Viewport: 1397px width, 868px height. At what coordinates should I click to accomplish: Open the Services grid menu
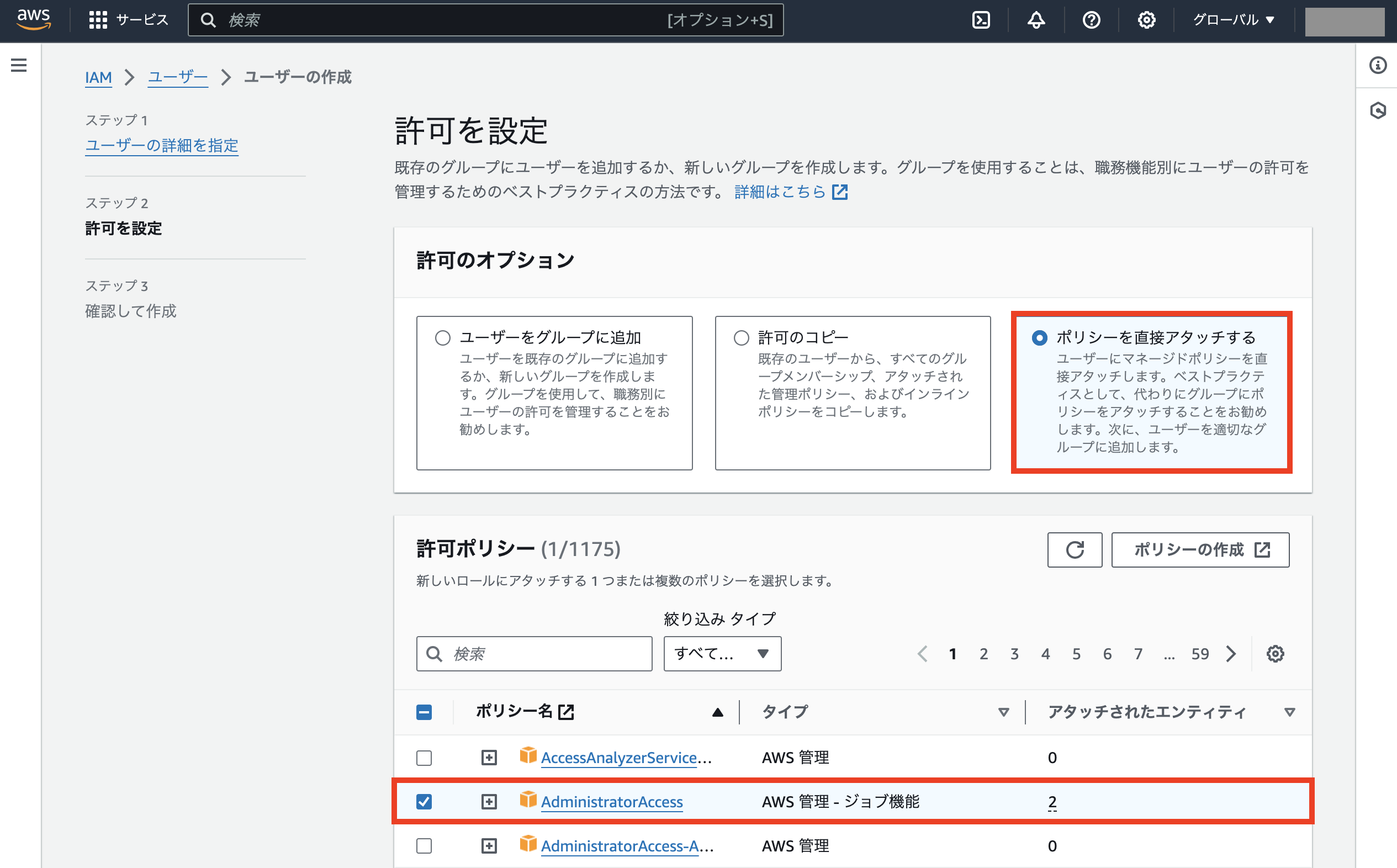coord(98,19)
